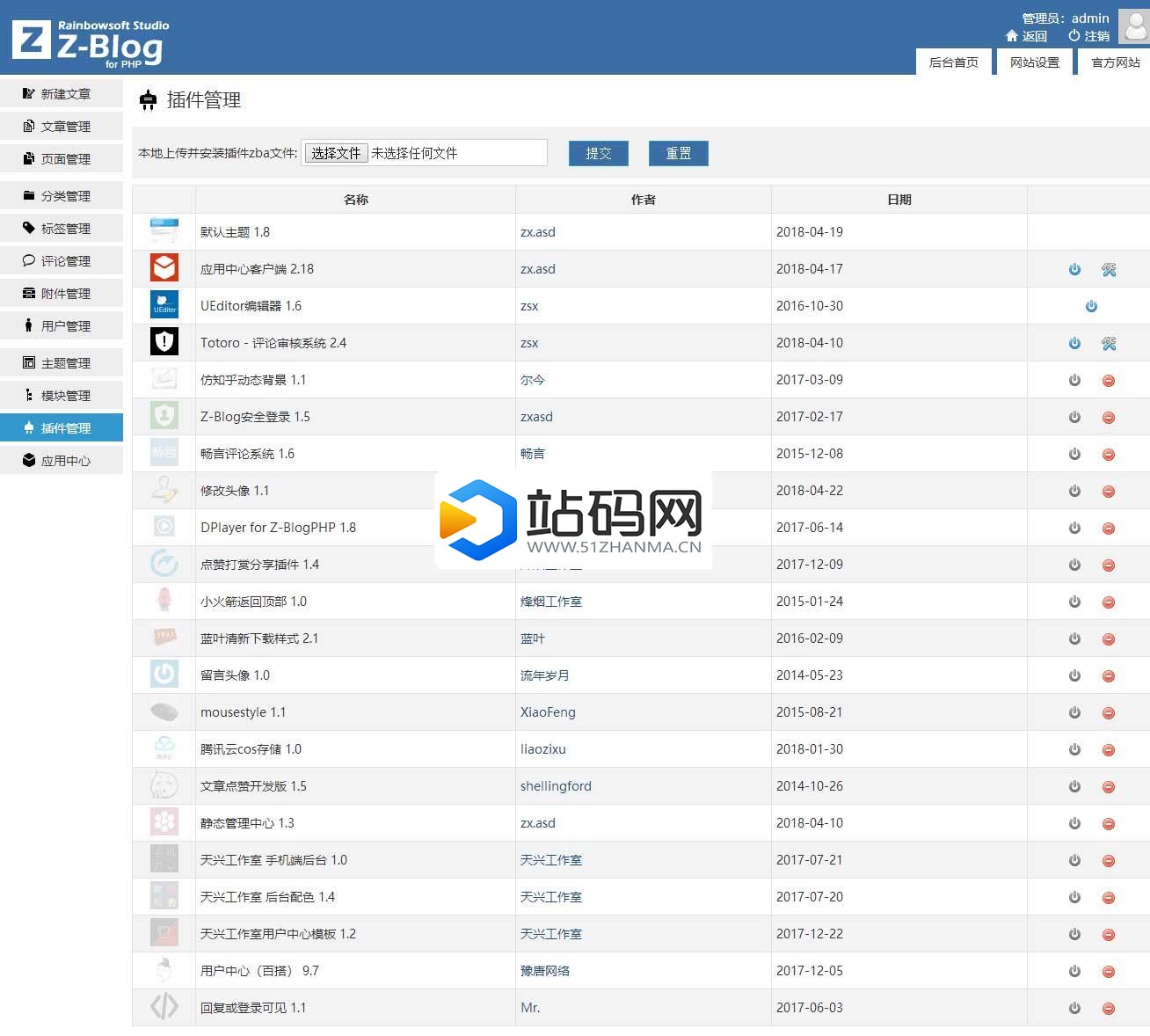Enable the 修改头像 plugin
1150x1036 pixels.
pyautogui.click(x=1074, y=492)
